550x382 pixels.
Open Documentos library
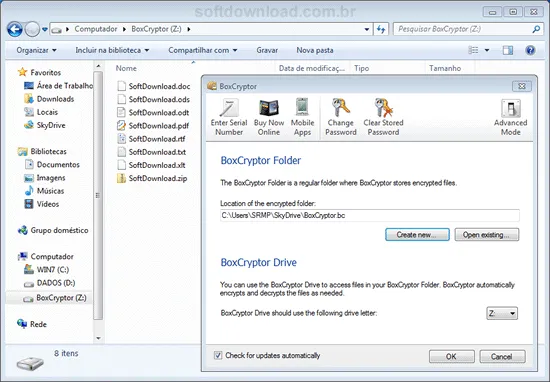(x=52, y=165)
